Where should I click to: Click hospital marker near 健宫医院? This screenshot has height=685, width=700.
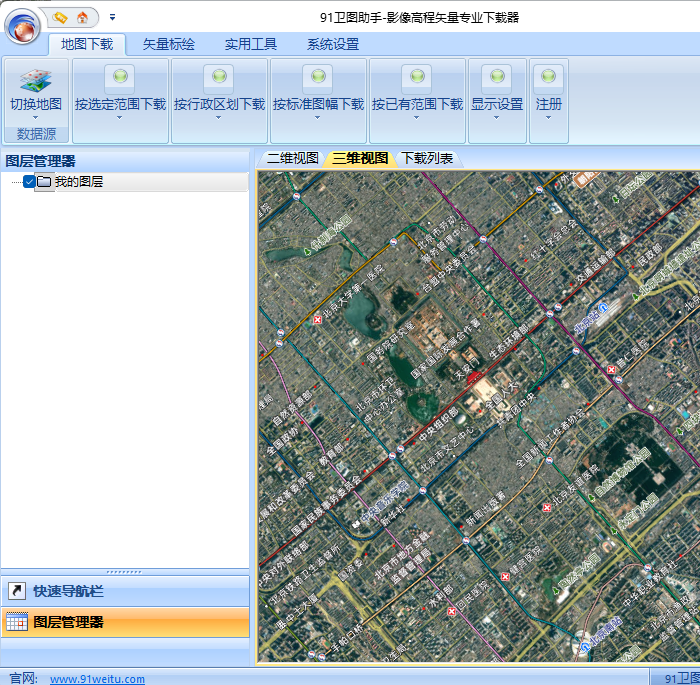505,576
